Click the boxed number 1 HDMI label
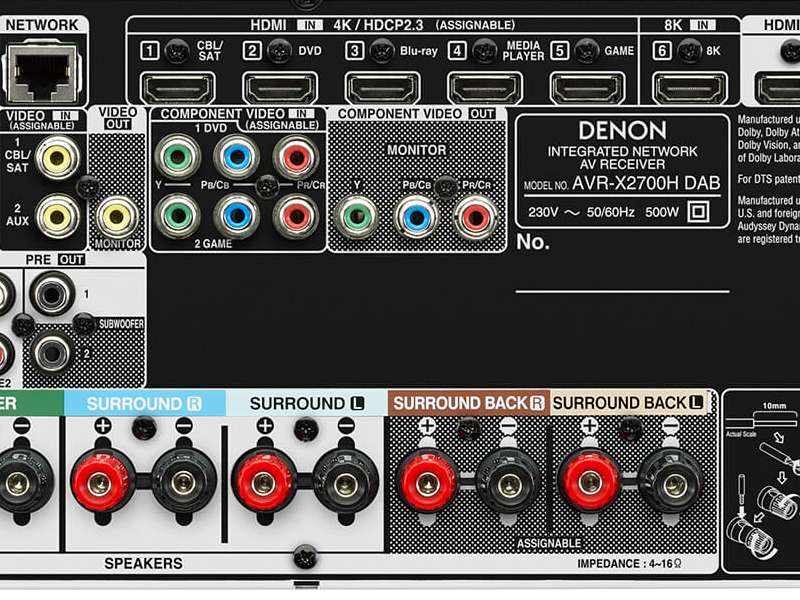800x600 pixels. point(149,51)
